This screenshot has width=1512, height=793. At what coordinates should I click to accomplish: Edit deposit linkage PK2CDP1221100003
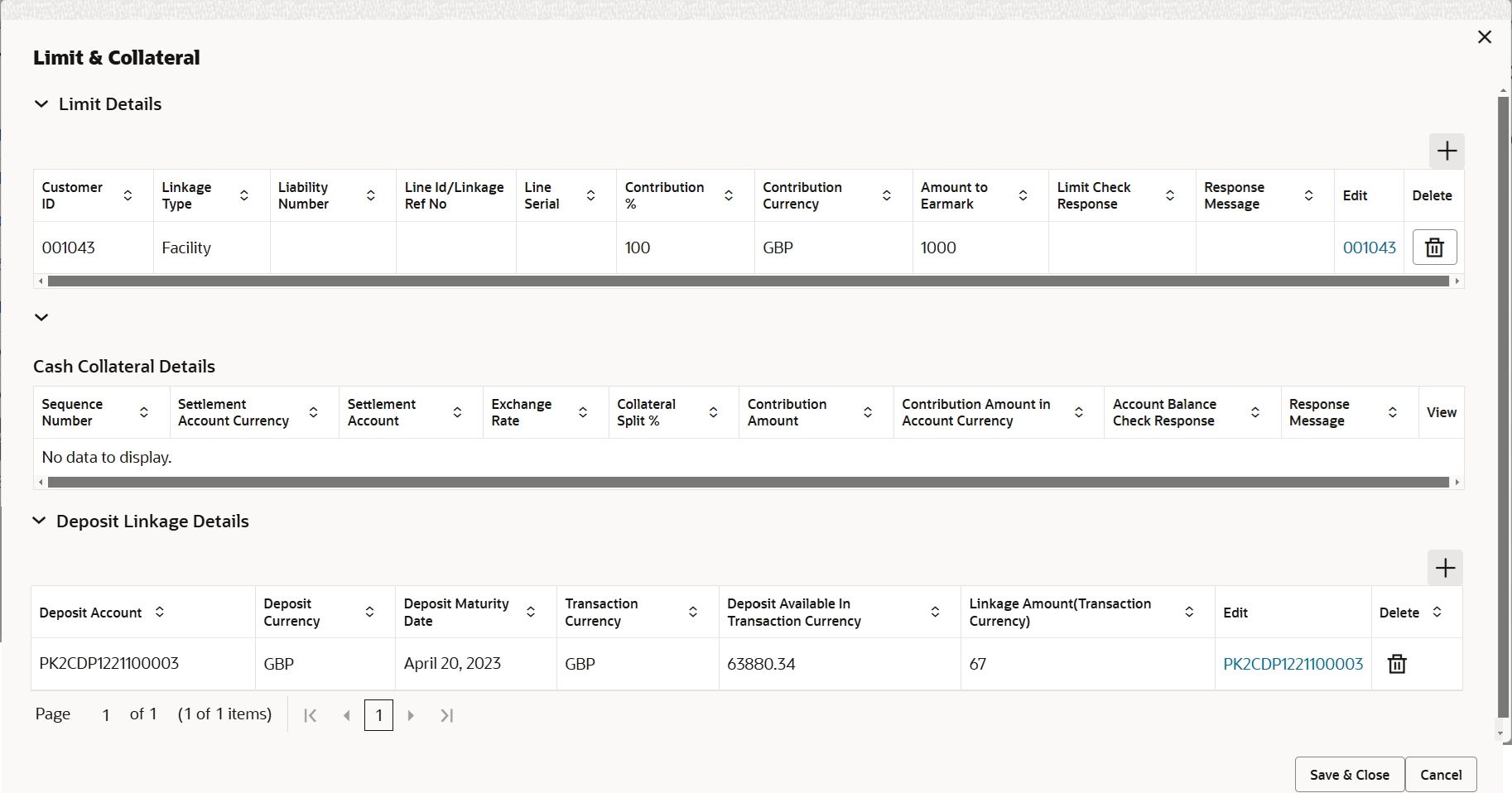click(x=1293, y=663)
